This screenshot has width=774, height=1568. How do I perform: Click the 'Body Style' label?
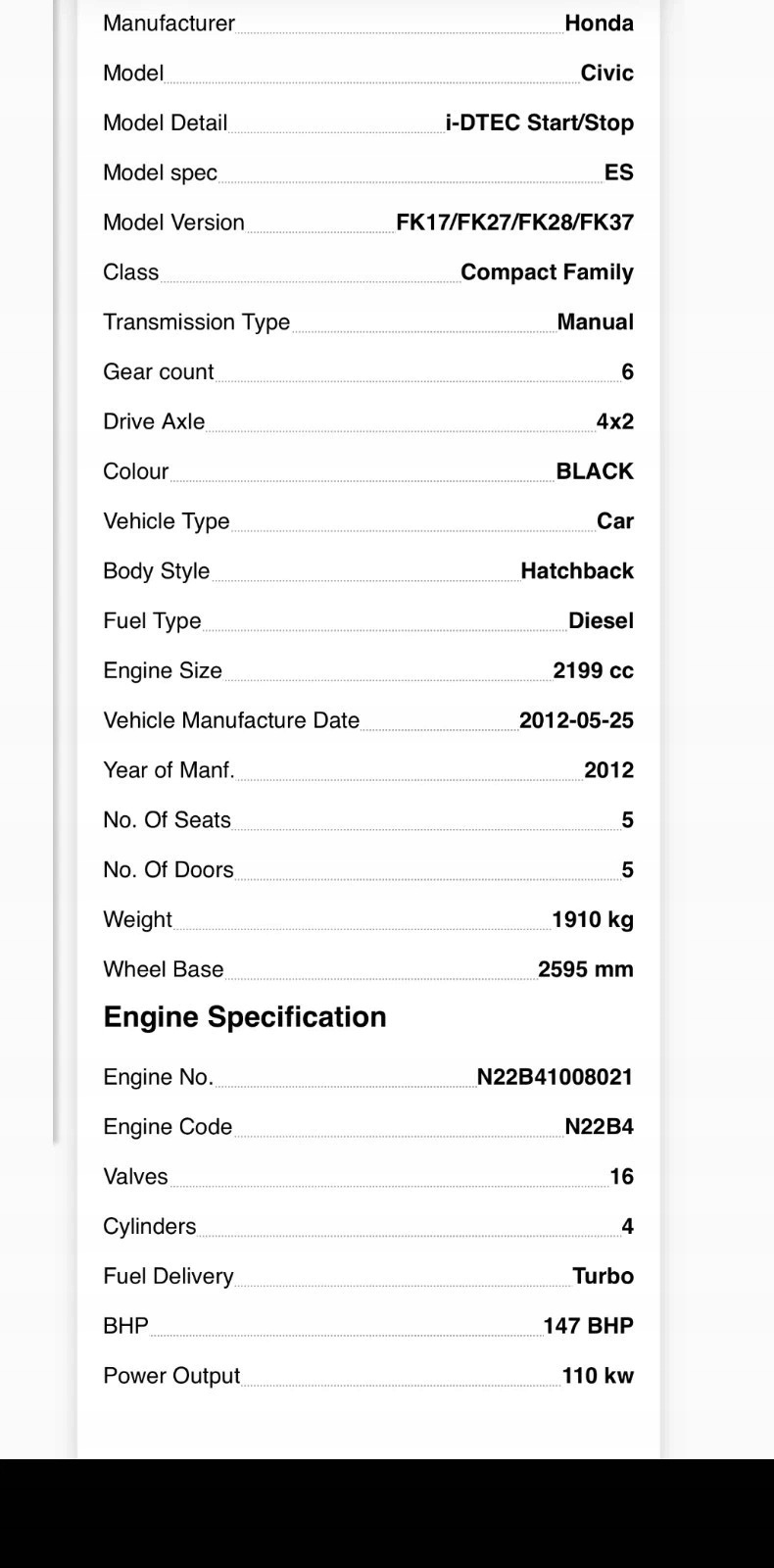point(156,571)
